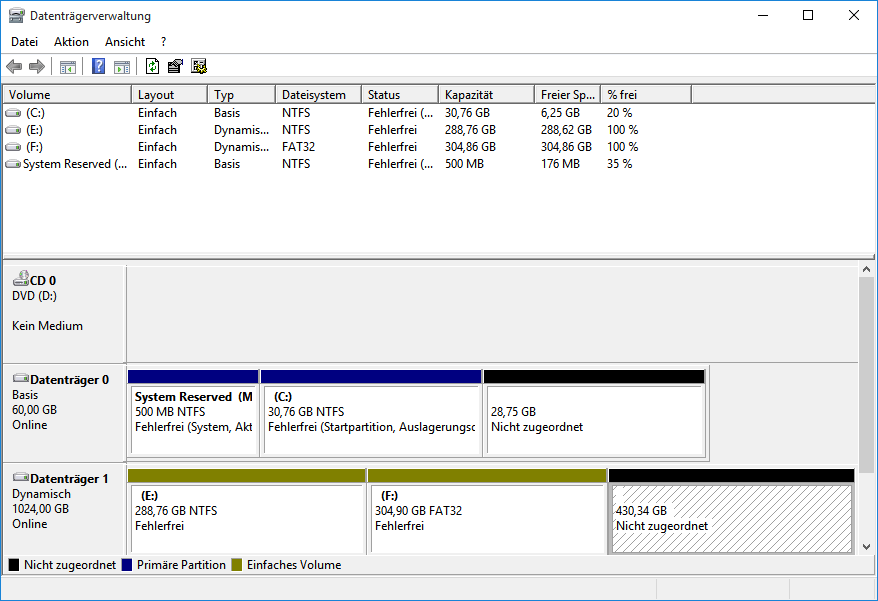
Task: Click the disk pane scrollbar up arrow
Action: [x=866, y=270]
